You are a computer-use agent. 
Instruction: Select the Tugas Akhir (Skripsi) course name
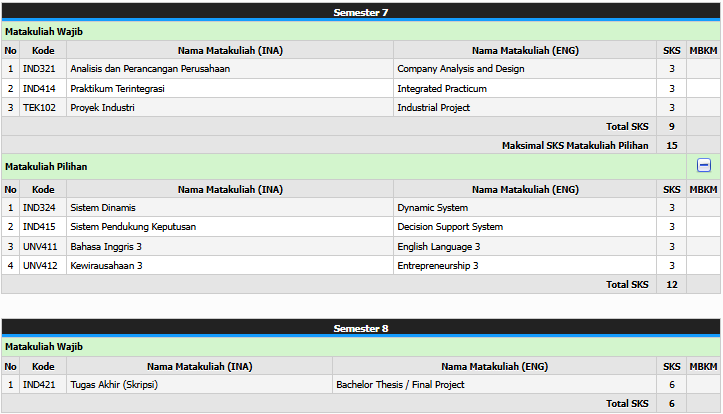114,384
